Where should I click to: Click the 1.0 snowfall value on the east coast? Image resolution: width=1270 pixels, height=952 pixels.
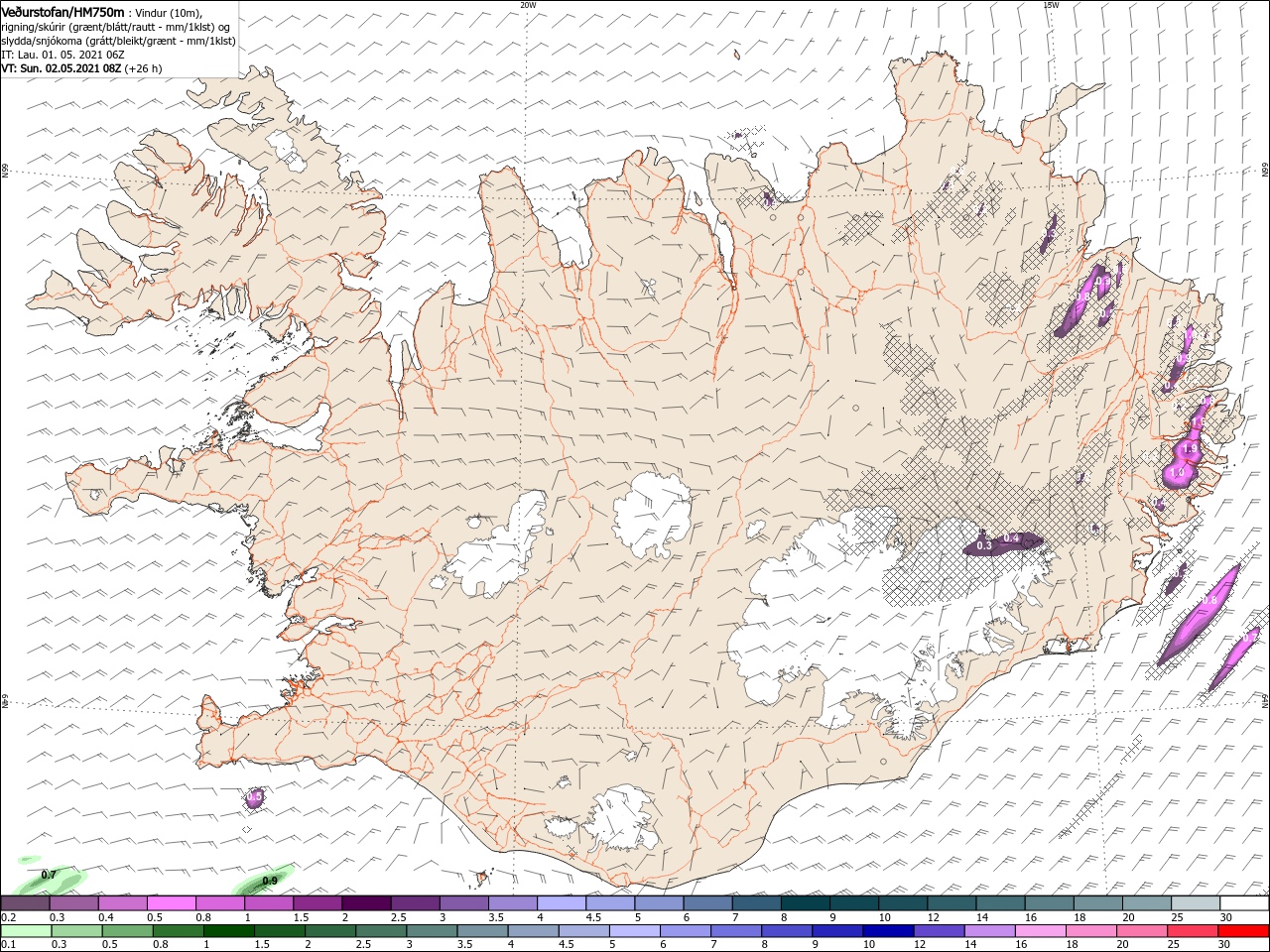click(1177, 472)
